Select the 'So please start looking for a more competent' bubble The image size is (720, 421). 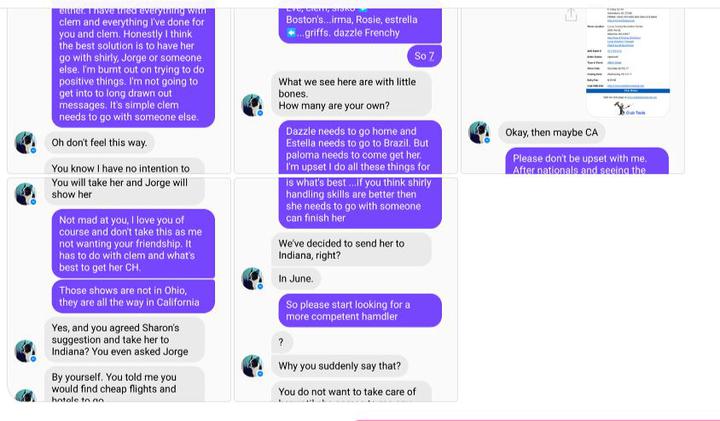360,310
